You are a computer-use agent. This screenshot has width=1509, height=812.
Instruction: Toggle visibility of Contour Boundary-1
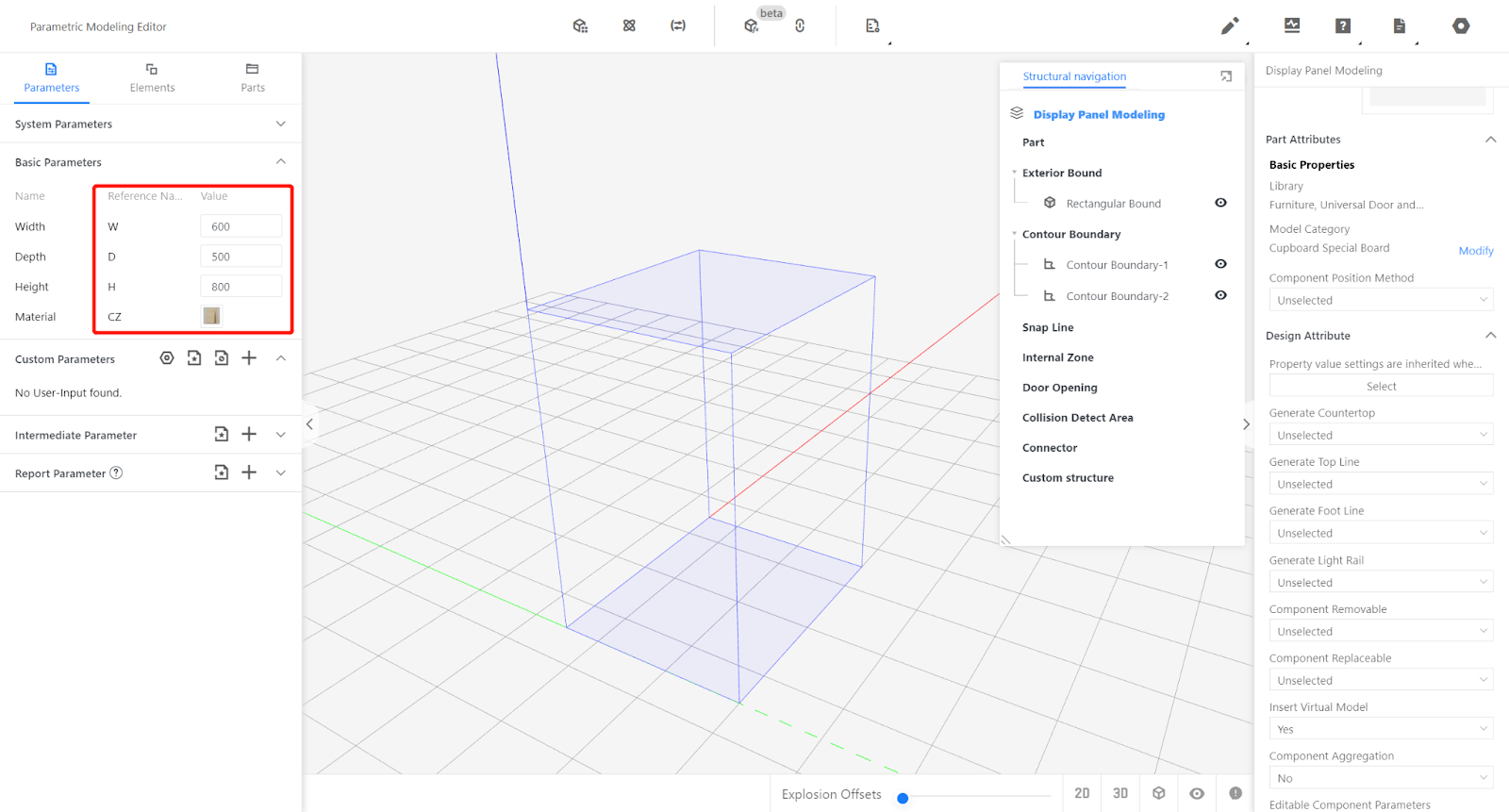(1220, 264)
